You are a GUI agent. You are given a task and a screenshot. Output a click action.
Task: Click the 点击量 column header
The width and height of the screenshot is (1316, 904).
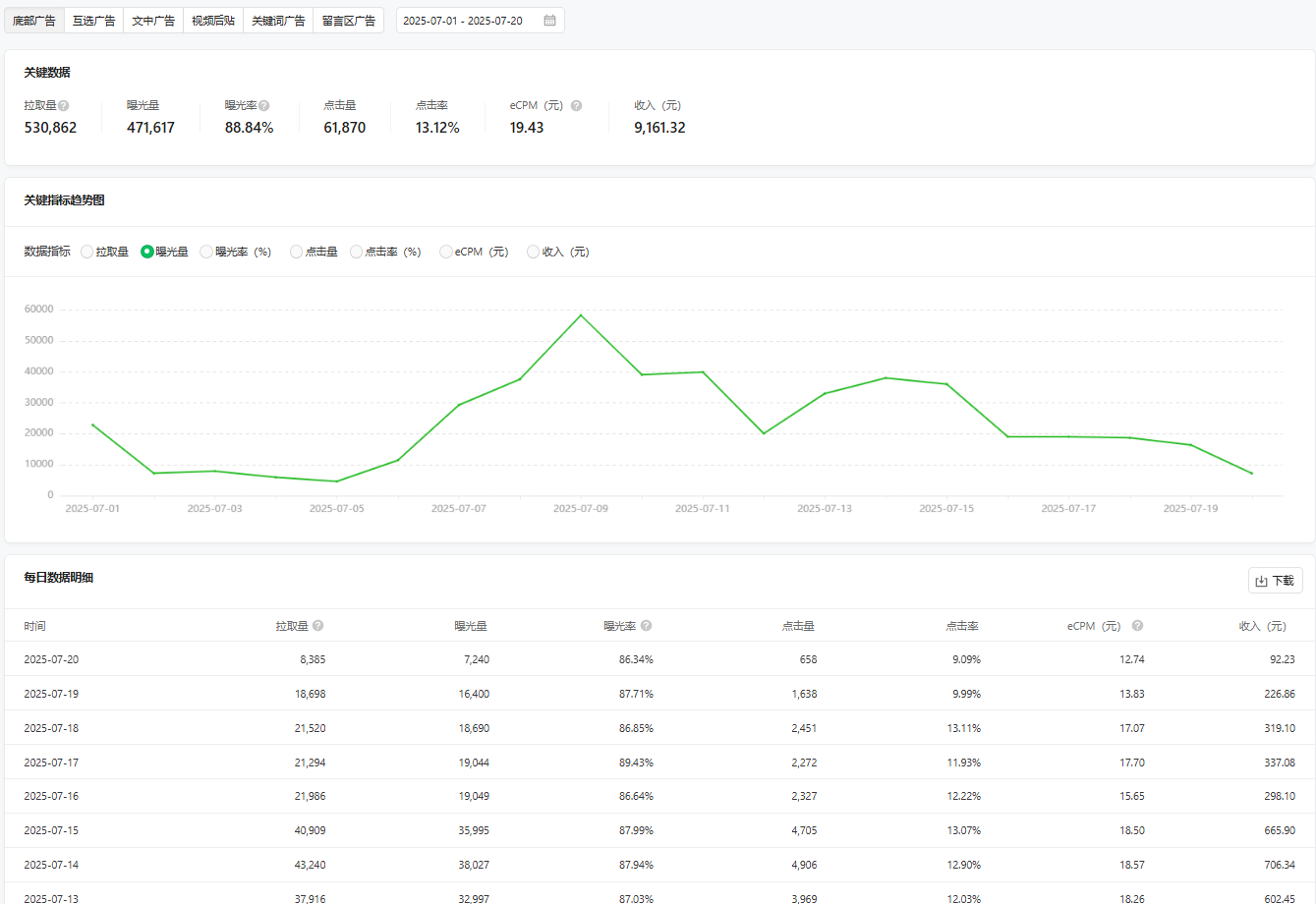click(798, 626)
